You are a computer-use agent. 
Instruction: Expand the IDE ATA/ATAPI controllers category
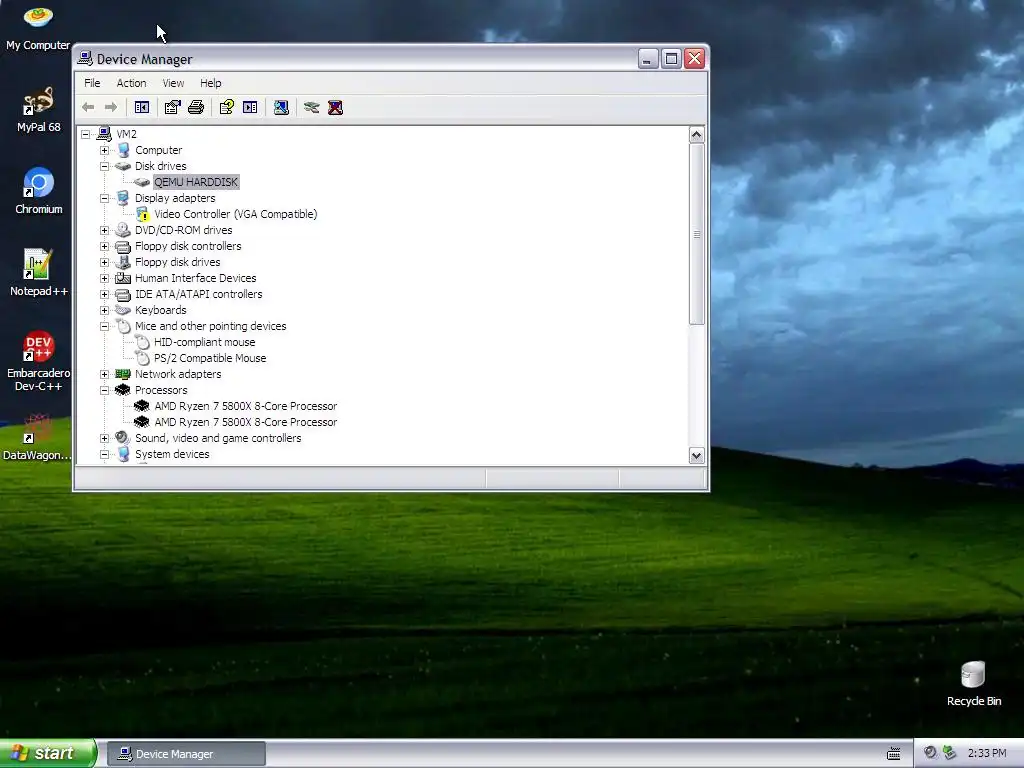click(x=104, y=295)
